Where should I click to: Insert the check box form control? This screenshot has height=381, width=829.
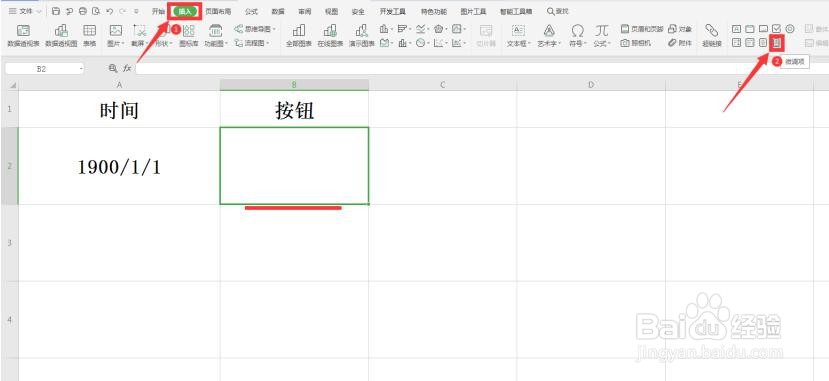[x=776, y=29]
